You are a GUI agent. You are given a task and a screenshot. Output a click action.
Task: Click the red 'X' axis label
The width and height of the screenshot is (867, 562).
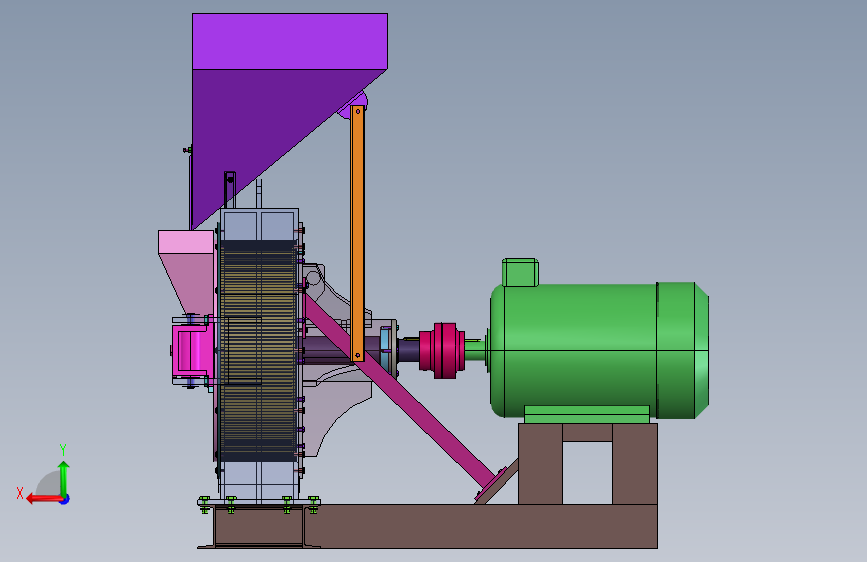(20, 493)
